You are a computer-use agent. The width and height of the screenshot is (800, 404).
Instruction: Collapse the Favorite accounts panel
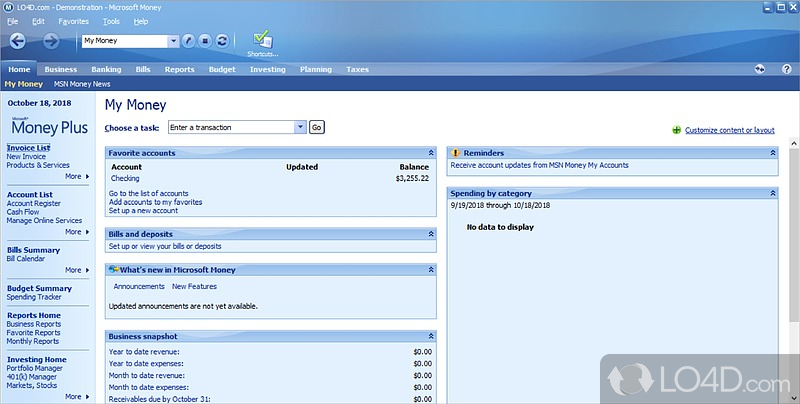(431, 153)
